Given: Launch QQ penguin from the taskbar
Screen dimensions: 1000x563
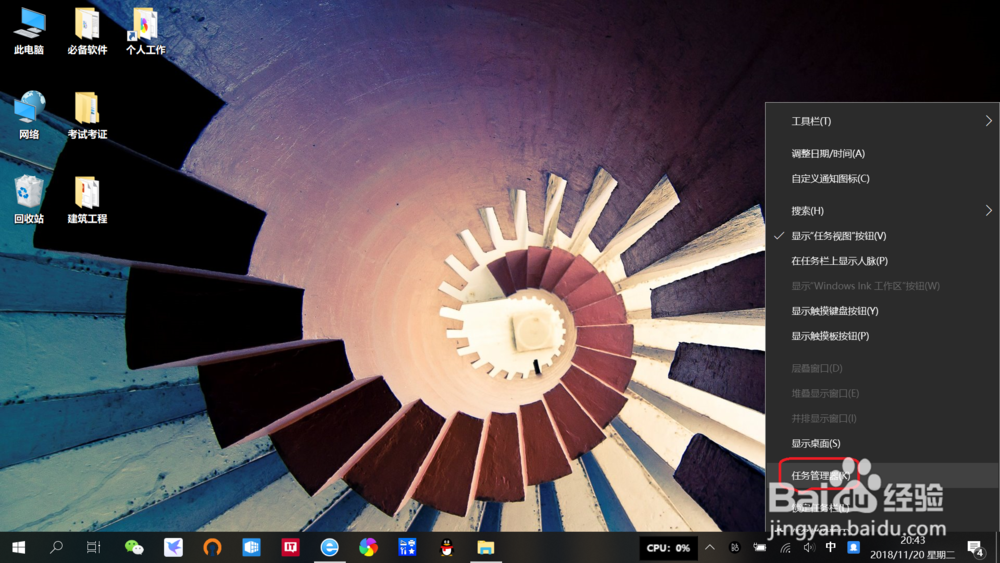Looking at the screenshot, I should point(446,547).
